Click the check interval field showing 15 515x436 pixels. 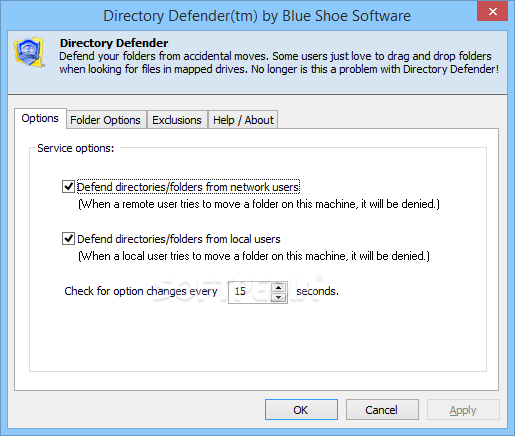pyautogui.click(x=250, y=292)
